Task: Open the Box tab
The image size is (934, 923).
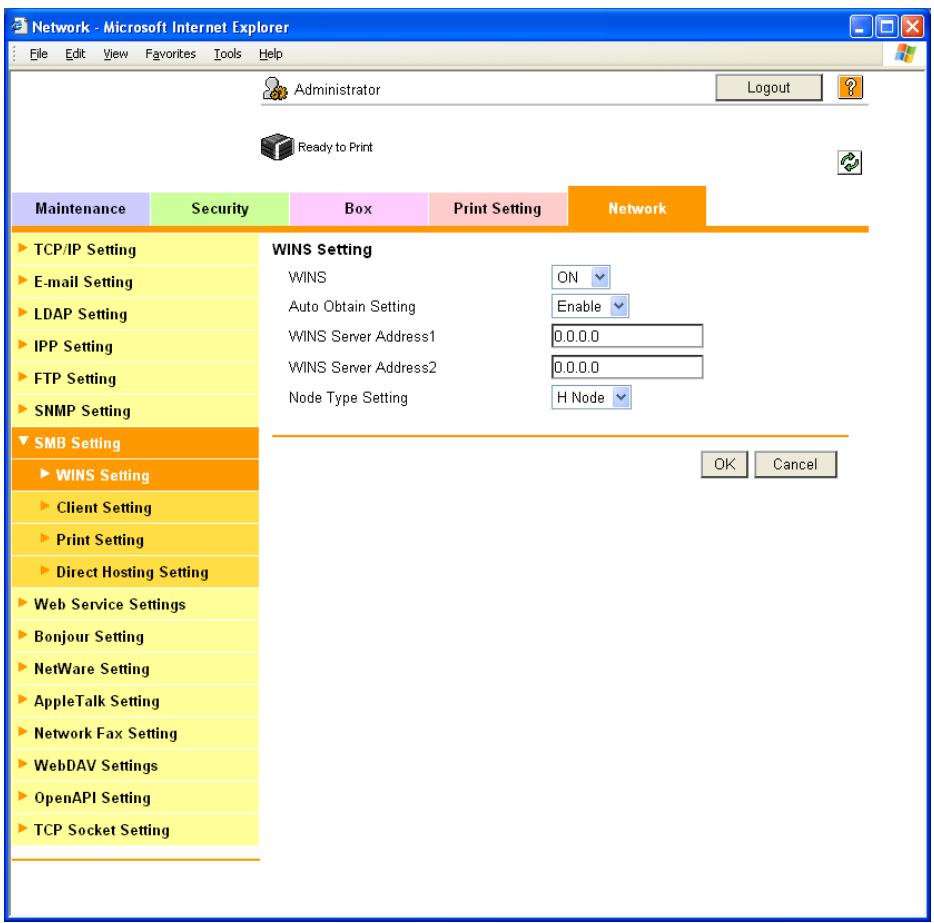Action: tap(359, 208)
